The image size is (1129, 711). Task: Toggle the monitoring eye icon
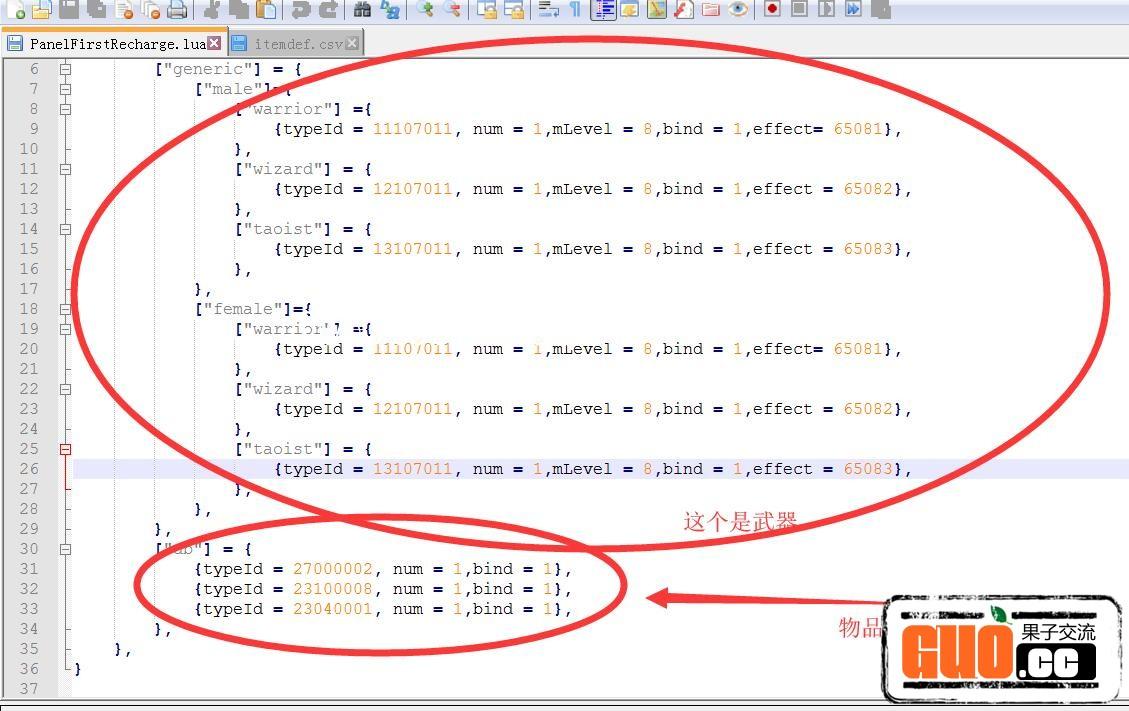pyautogui.click(x=738, y=9)
